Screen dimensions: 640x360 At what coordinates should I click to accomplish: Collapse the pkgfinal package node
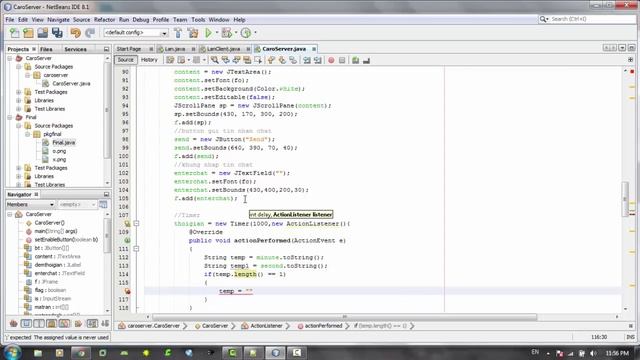[x=28, y=134]
